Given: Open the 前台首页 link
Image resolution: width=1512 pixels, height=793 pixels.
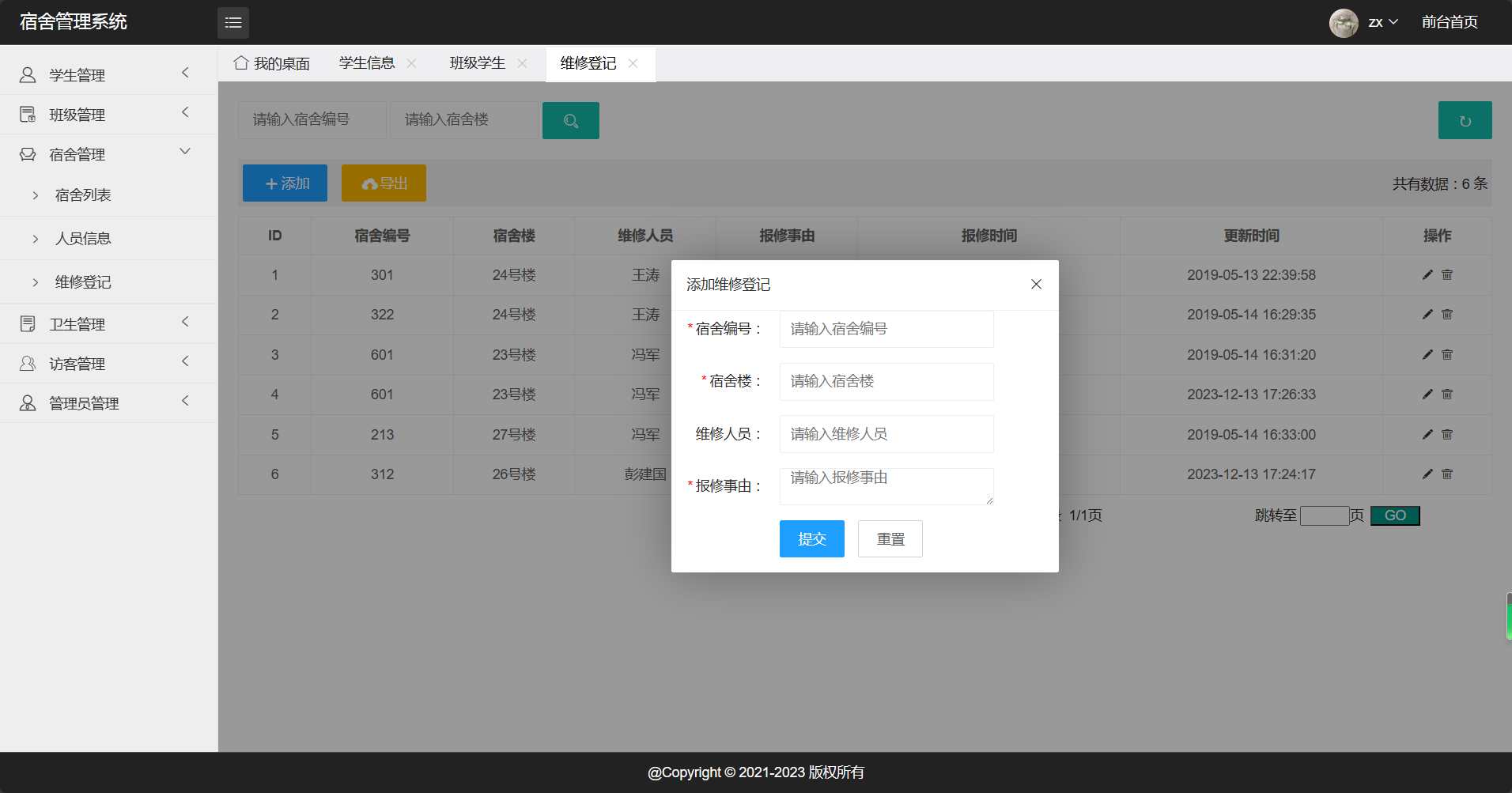Looking at the screenshot, I should [1450, 22].
